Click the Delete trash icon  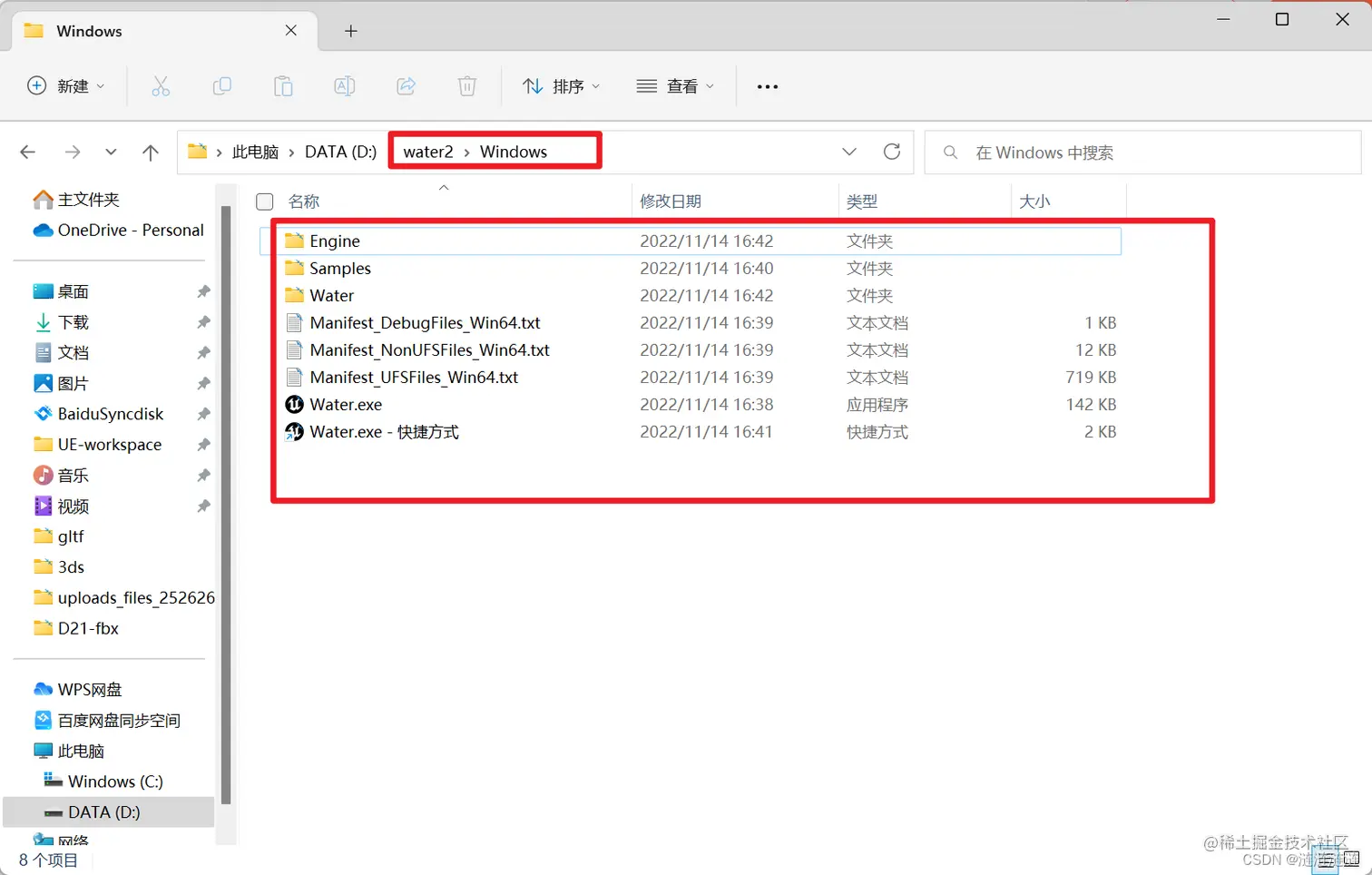point(466,86)
